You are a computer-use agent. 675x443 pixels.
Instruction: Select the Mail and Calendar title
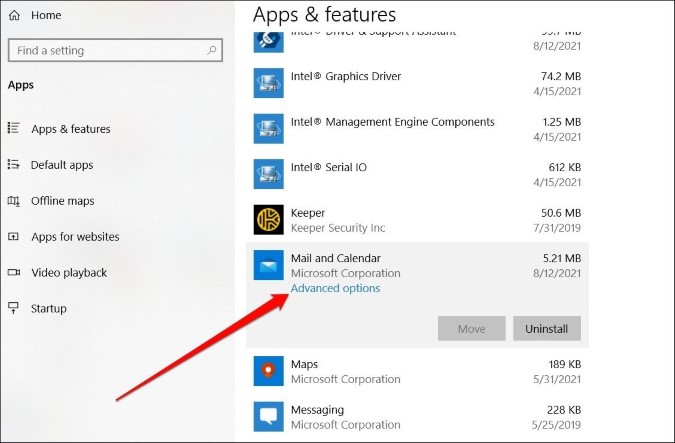pyautogui.click(x=336, y=258)
